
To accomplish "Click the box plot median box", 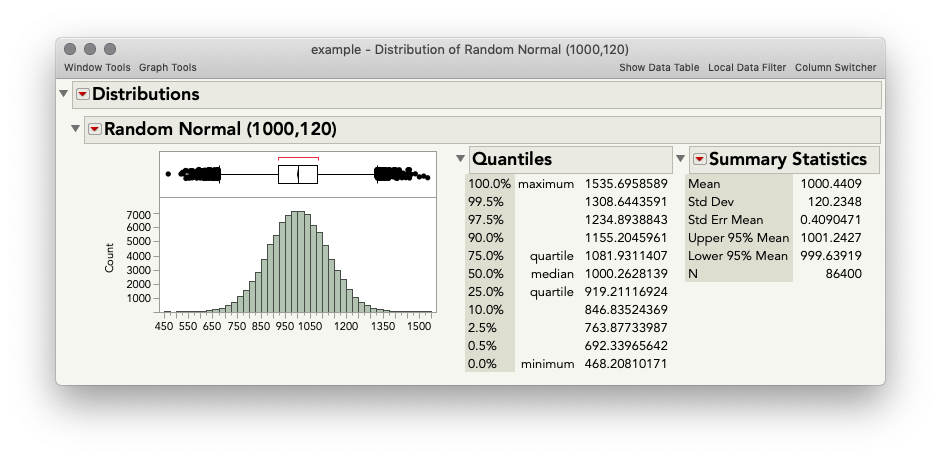I will tap(298, 175).
